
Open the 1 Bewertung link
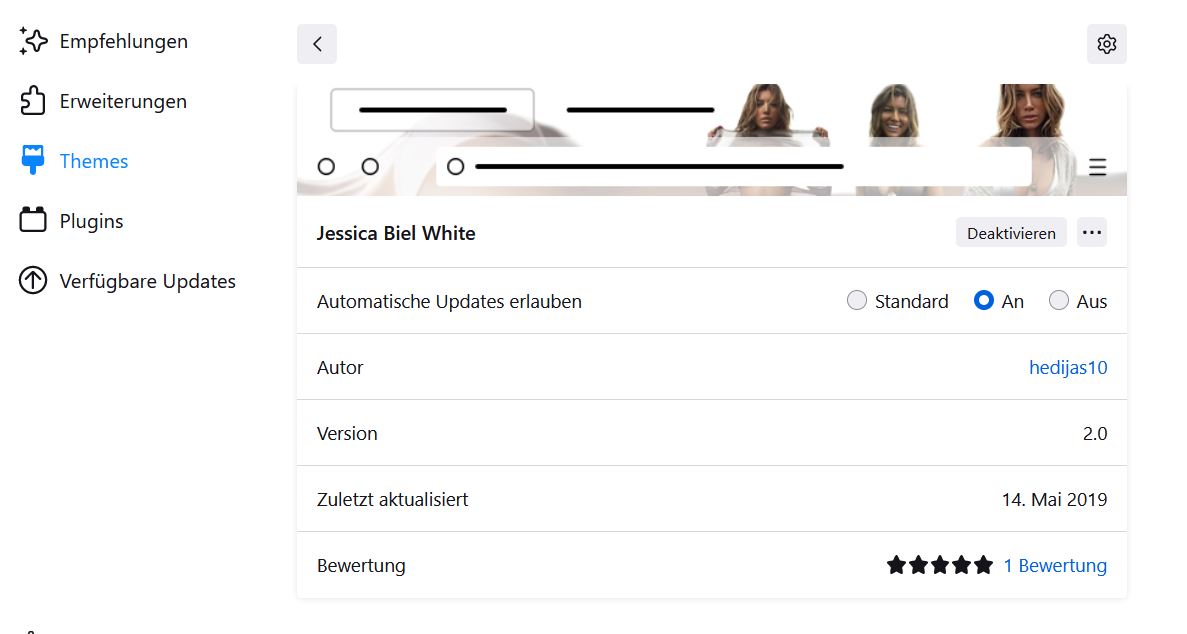[1055, 565]
